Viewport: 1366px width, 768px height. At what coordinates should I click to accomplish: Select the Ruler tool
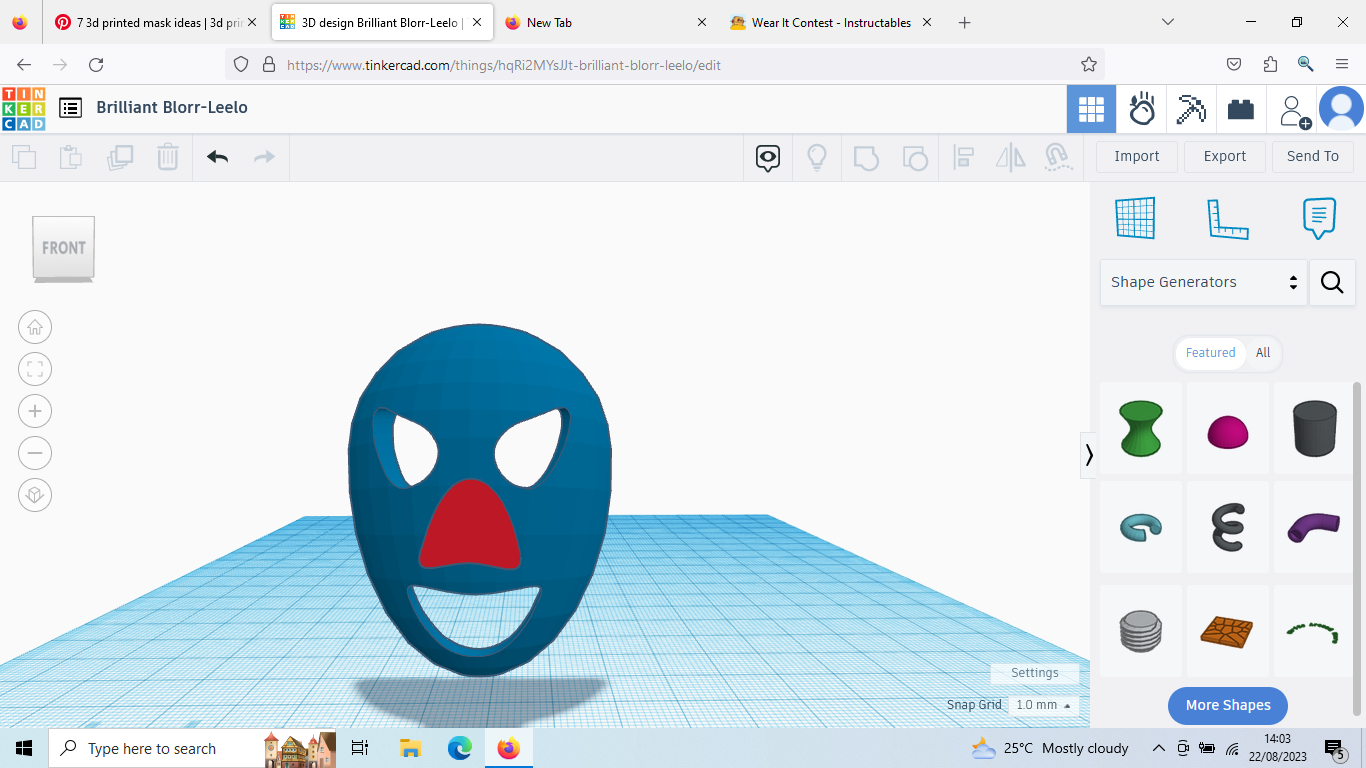point(1228,218)
